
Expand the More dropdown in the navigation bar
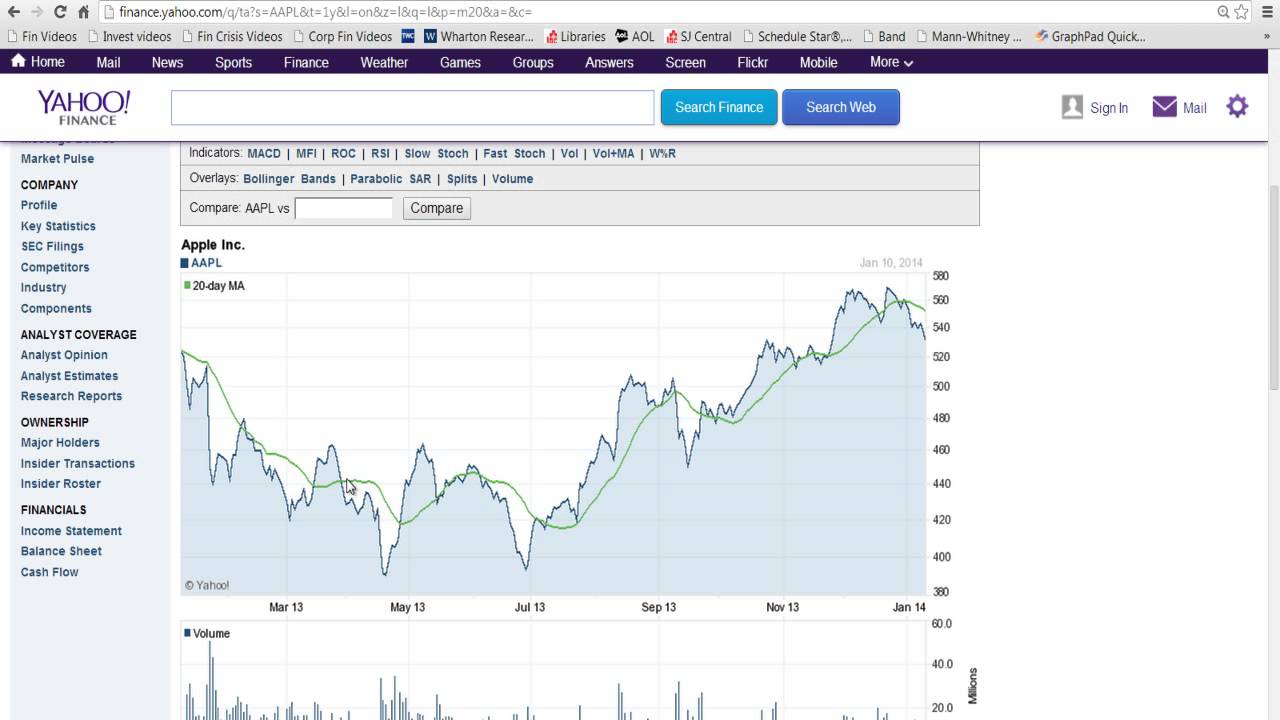[891, 62]
